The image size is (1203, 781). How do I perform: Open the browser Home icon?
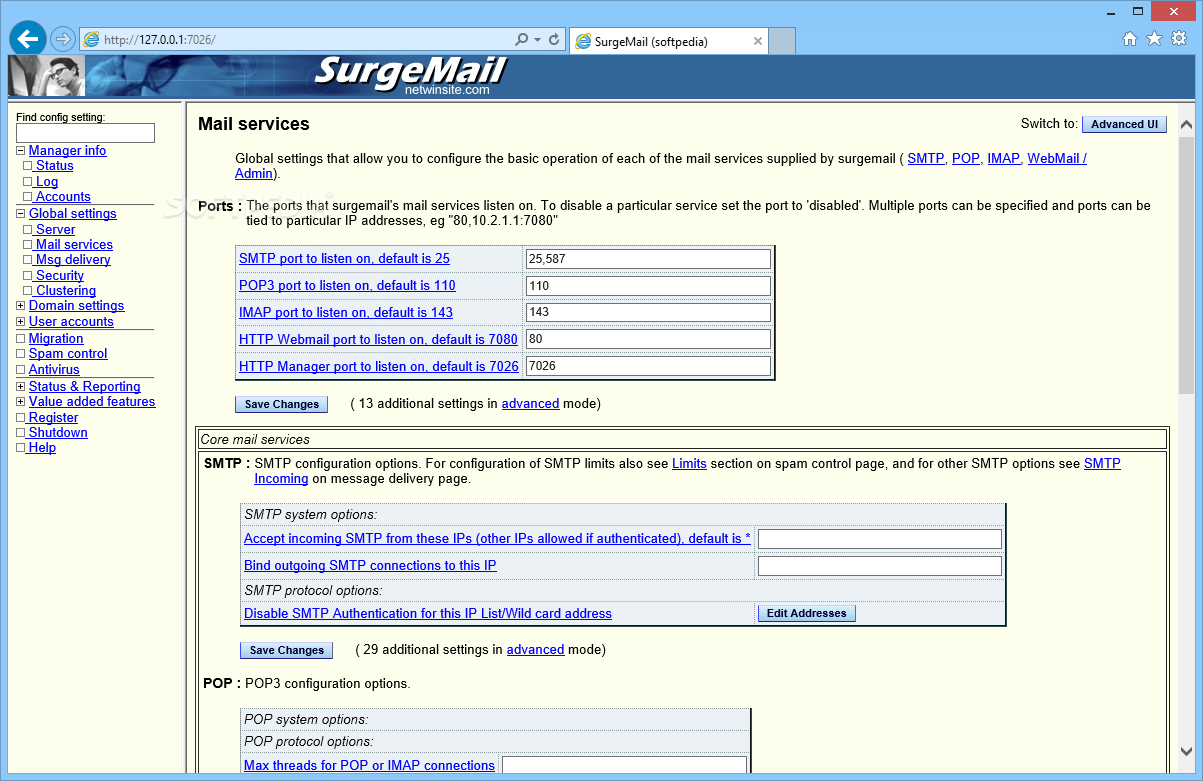click(x=1130, y=39)
